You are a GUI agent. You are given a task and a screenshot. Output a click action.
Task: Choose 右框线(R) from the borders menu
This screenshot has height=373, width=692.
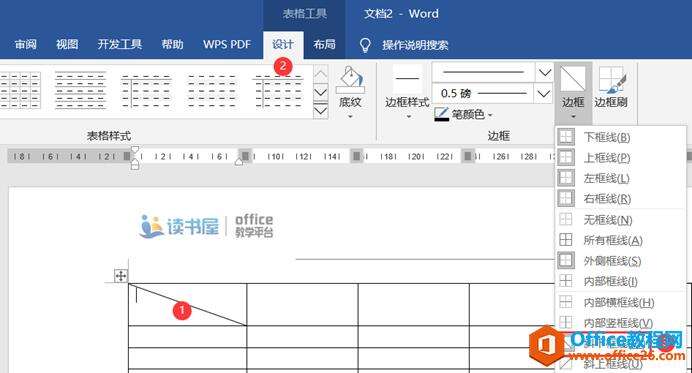(x=621, y=199)
